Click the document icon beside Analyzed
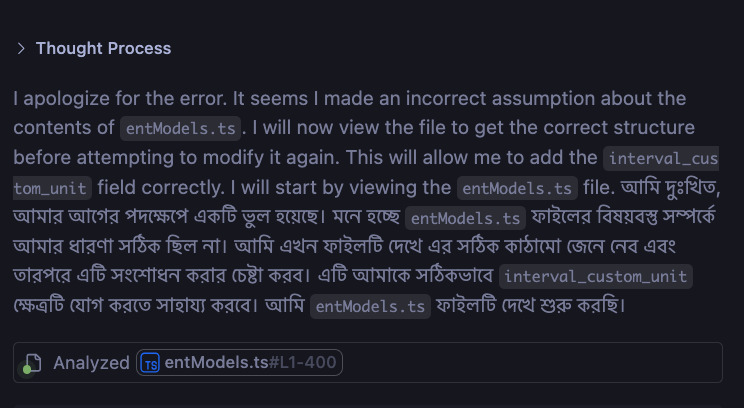The image size is (744, 408). tap(33, 363)
